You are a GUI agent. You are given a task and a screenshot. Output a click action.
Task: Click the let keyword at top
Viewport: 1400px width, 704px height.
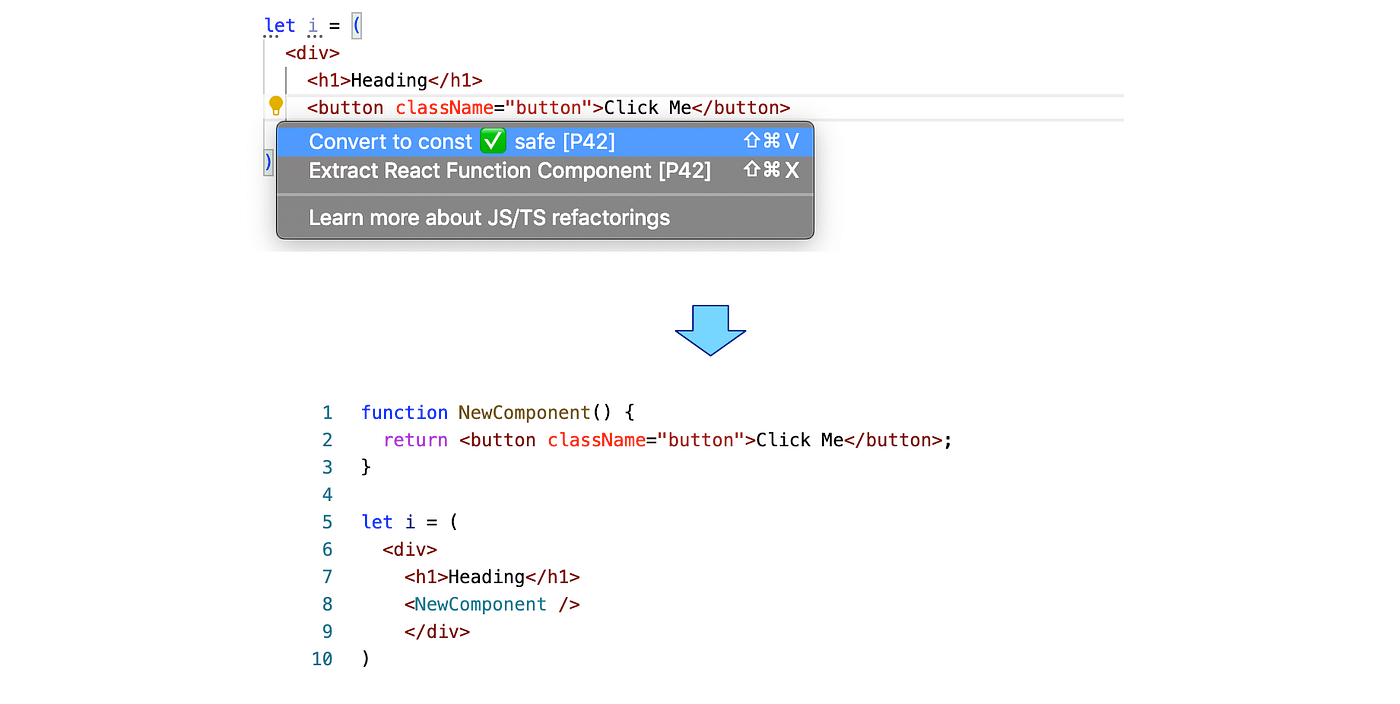pyautogui.click(x=279, y=25)
